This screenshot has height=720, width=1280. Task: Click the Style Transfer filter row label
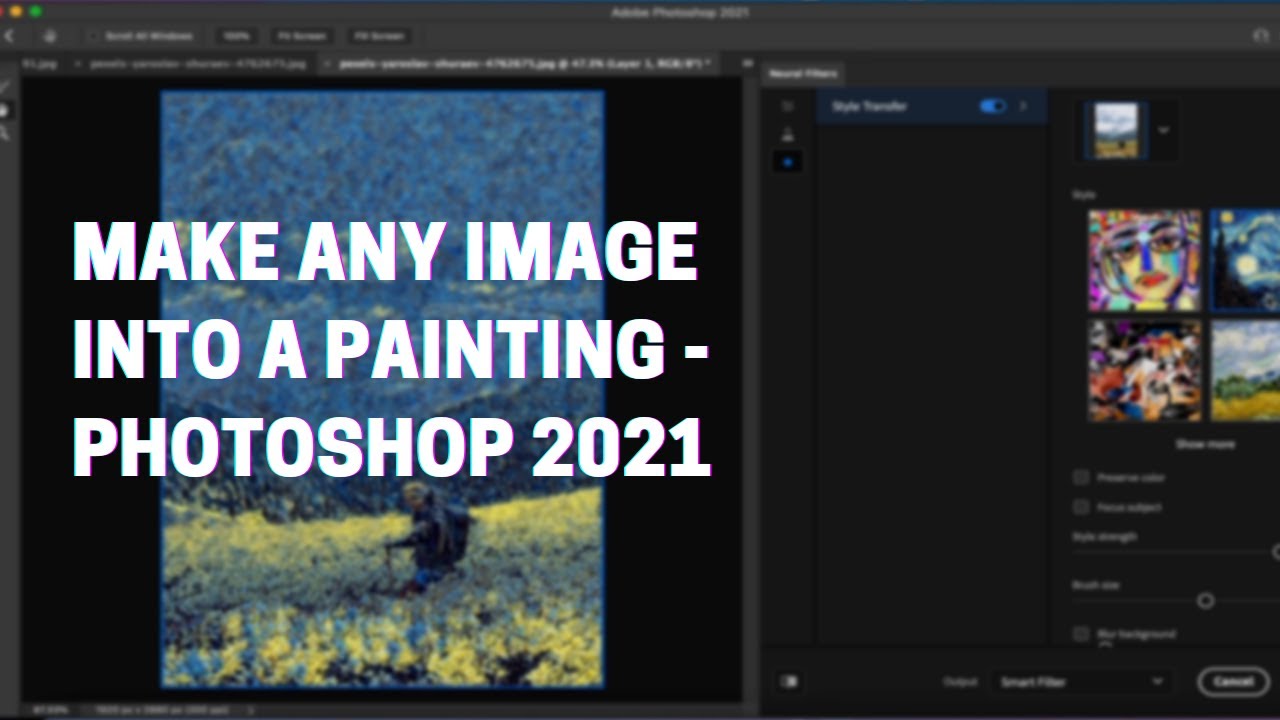pyautogui.click(x=869, y=106)
